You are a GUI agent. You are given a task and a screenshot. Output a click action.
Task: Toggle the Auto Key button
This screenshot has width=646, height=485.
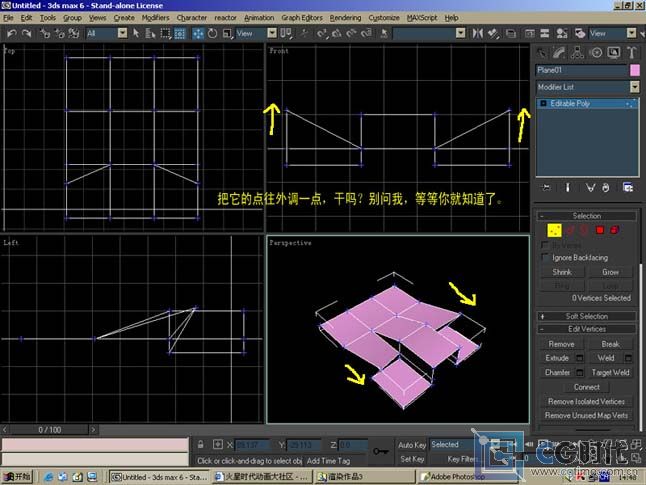[x=412, y=445]
